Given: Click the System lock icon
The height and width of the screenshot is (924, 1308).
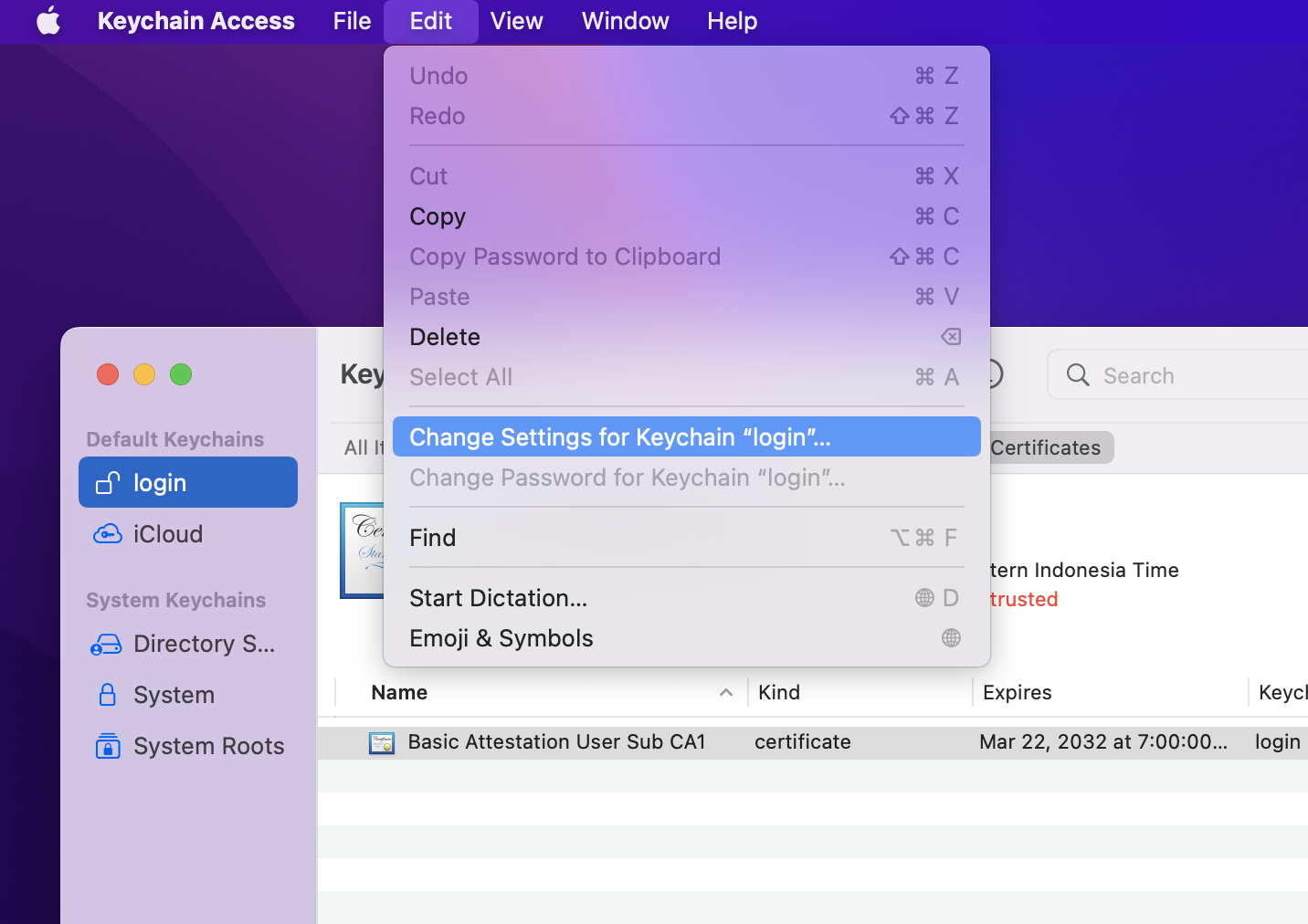Looking at the screenshot, I should (108, 695).
